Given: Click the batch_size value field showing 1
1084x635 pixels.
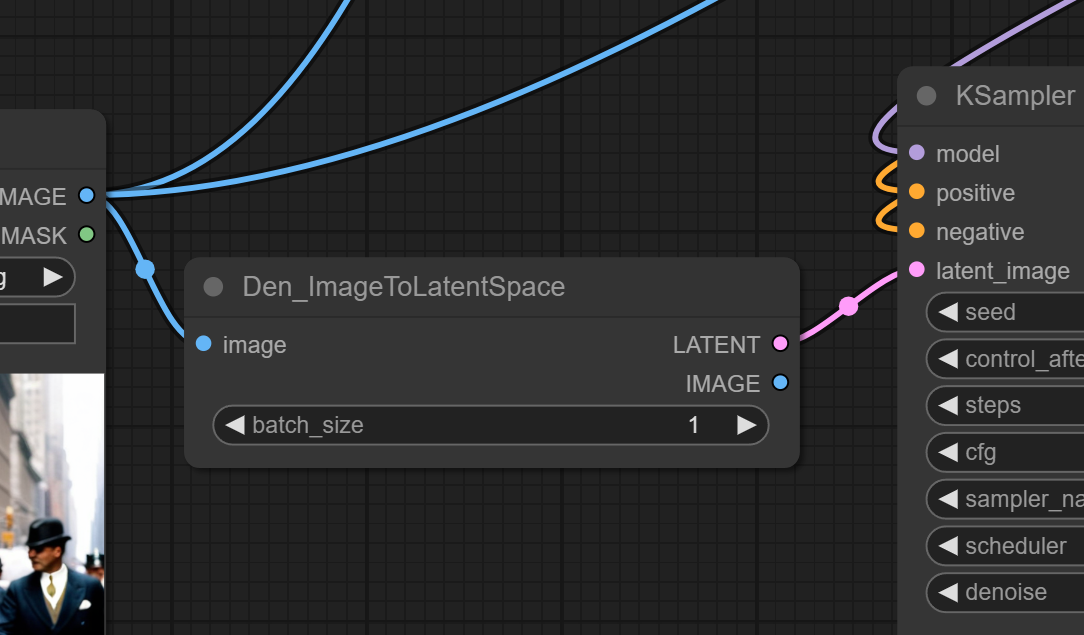Looking at the screenshot, I should pyautogui.click(x=491, y=425).
